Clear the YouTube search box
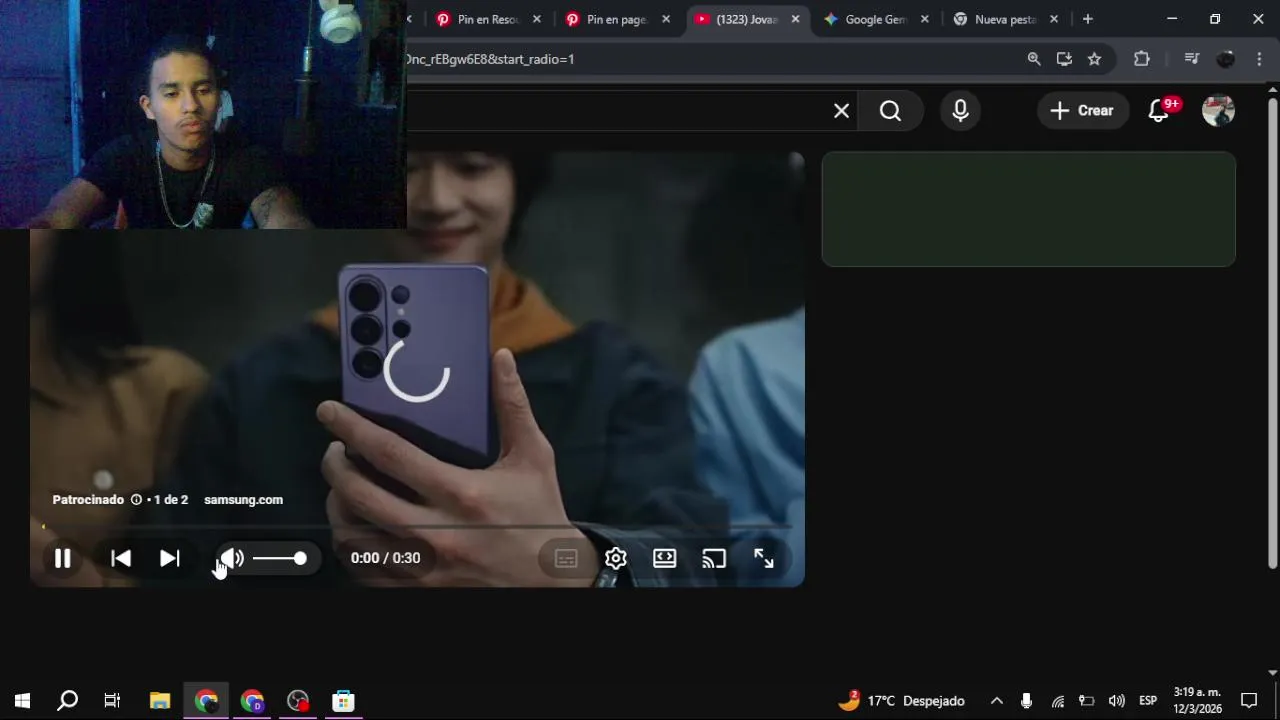Image resolution: width=1280 pixels, height=720 pixels. point(841,111)
